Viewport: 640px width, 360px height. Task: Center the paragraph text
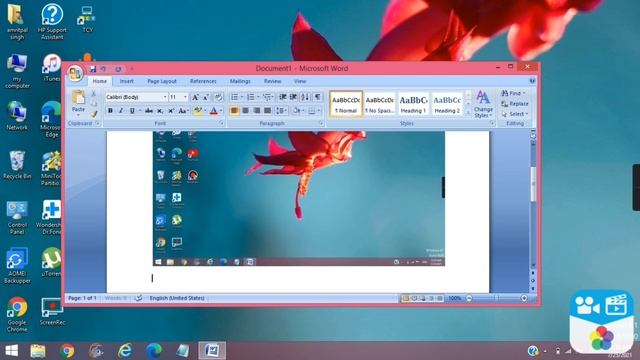coord(245,111)
